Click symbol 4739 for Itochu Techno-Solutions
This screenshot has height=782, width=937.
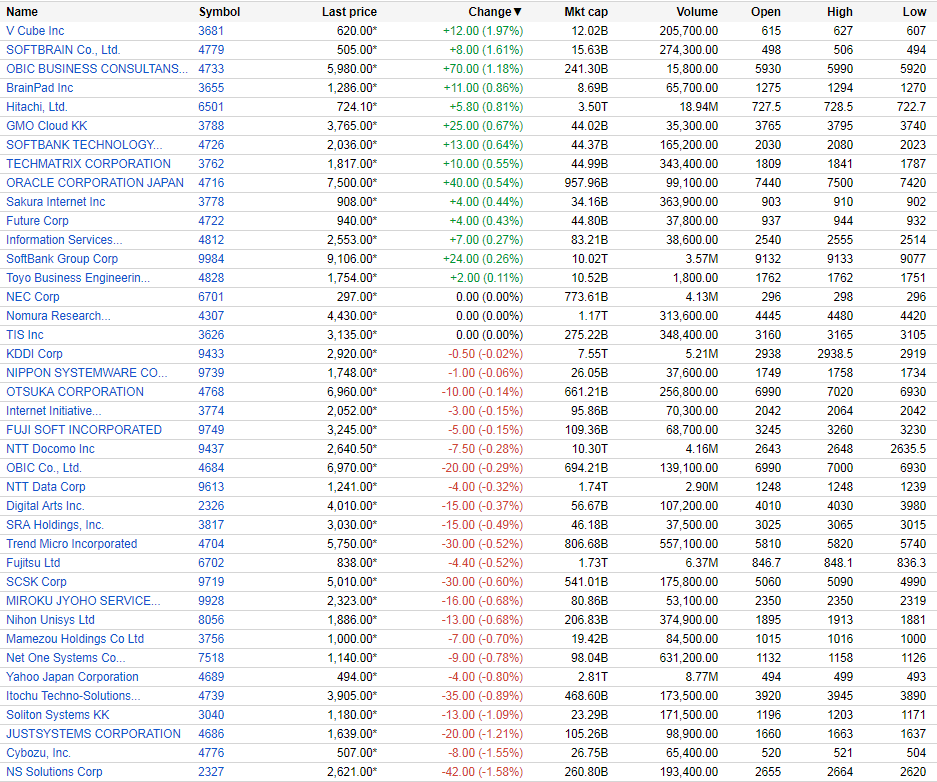coord(211,696)
